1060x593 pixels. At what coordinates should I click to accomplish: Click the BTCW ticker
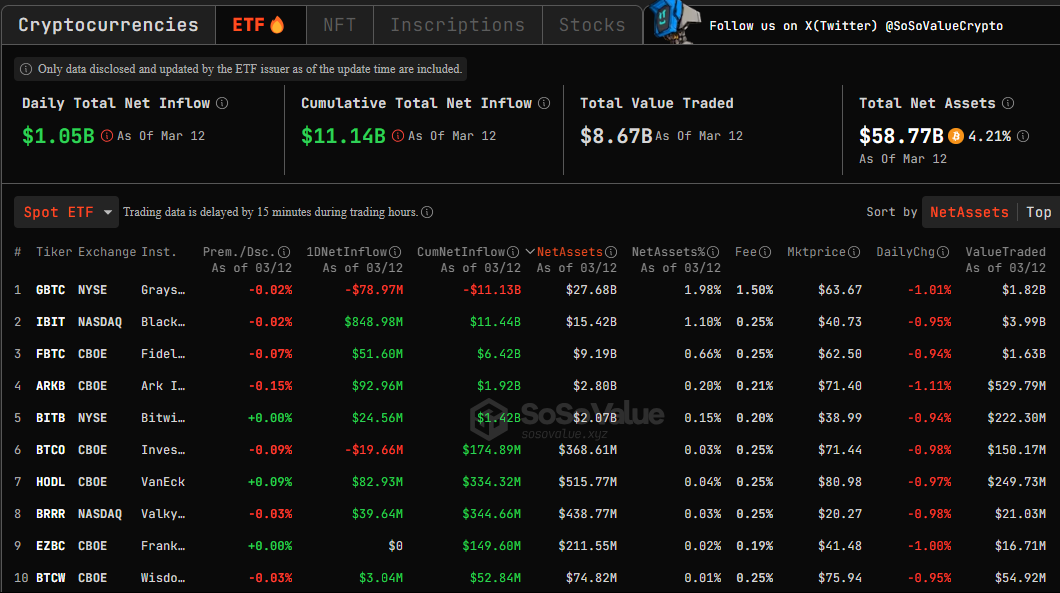coord(51,578)
